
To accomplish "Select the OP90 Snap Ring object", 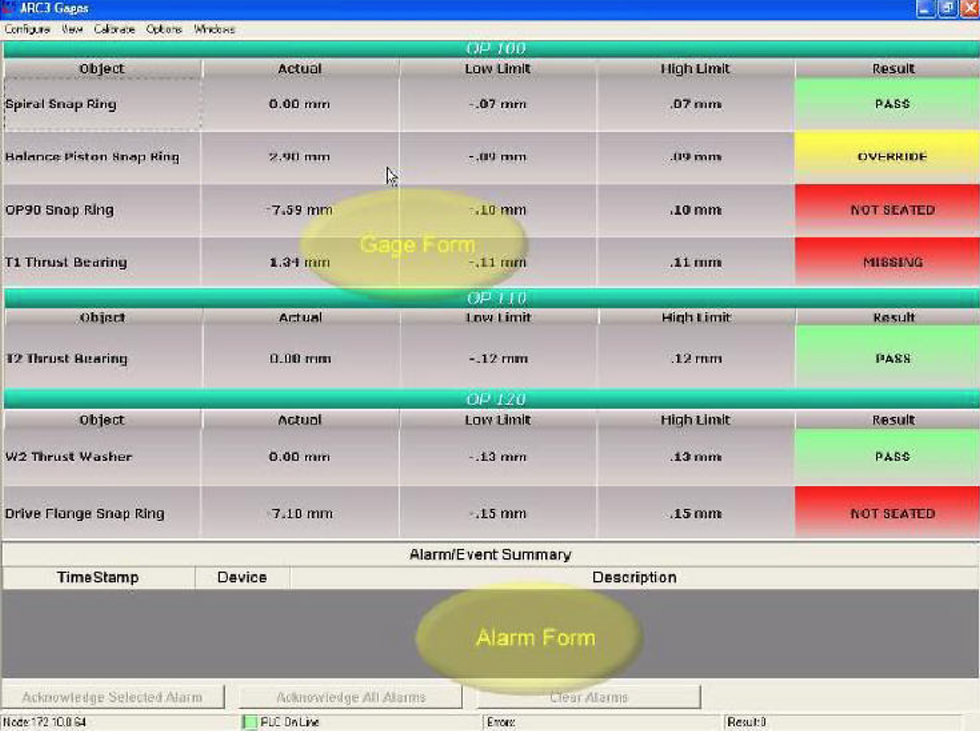I will point(102,210).
